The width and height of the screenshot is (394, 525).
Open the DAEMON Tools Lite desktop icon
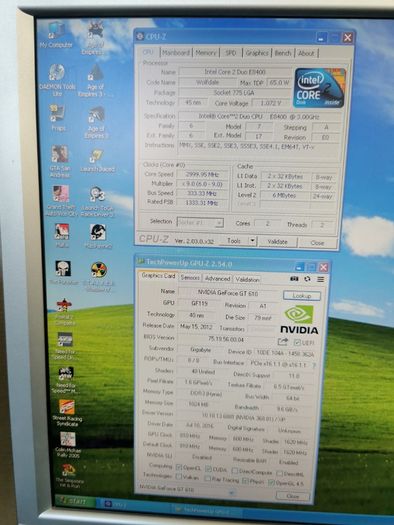coord(57,80)
